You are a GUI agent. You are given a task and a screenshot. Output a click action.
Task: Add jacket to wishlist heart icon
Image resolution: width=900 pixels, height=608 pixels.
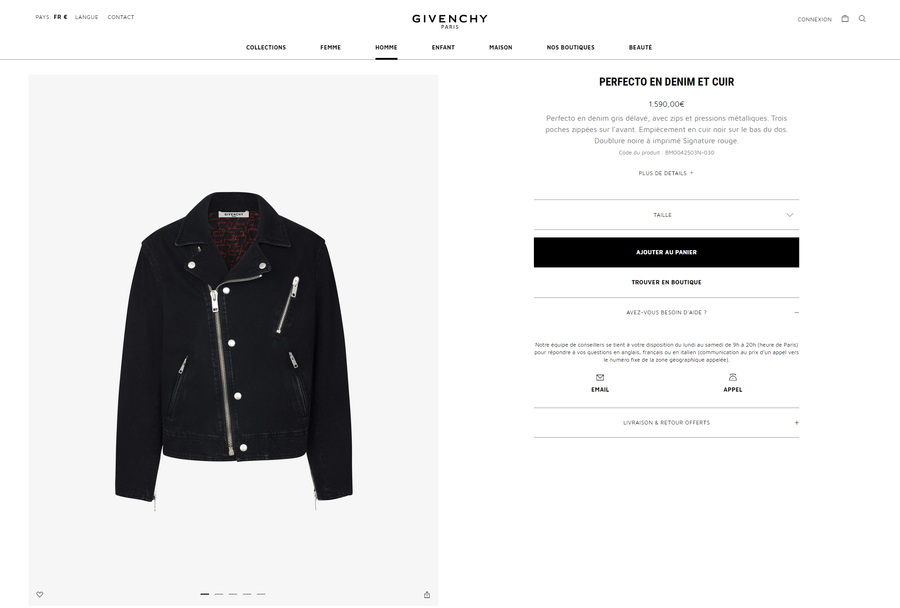coord(40,594)
